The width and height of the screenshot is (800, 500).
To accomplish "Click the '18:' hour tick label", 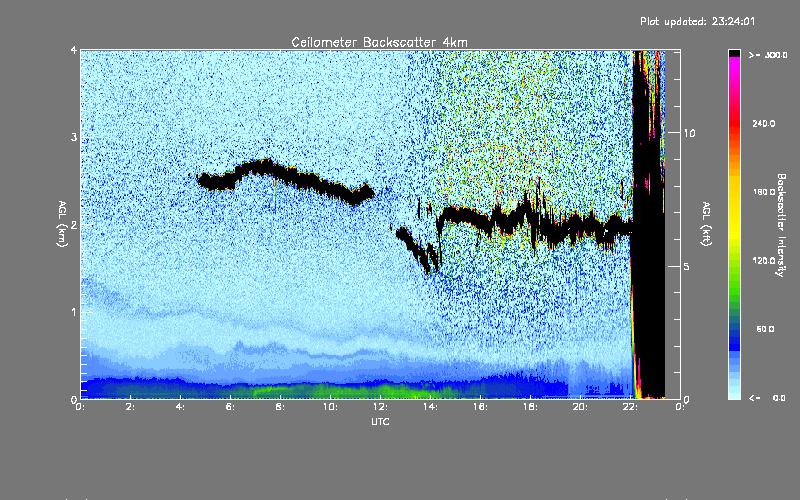I will (x=530, y=407).
